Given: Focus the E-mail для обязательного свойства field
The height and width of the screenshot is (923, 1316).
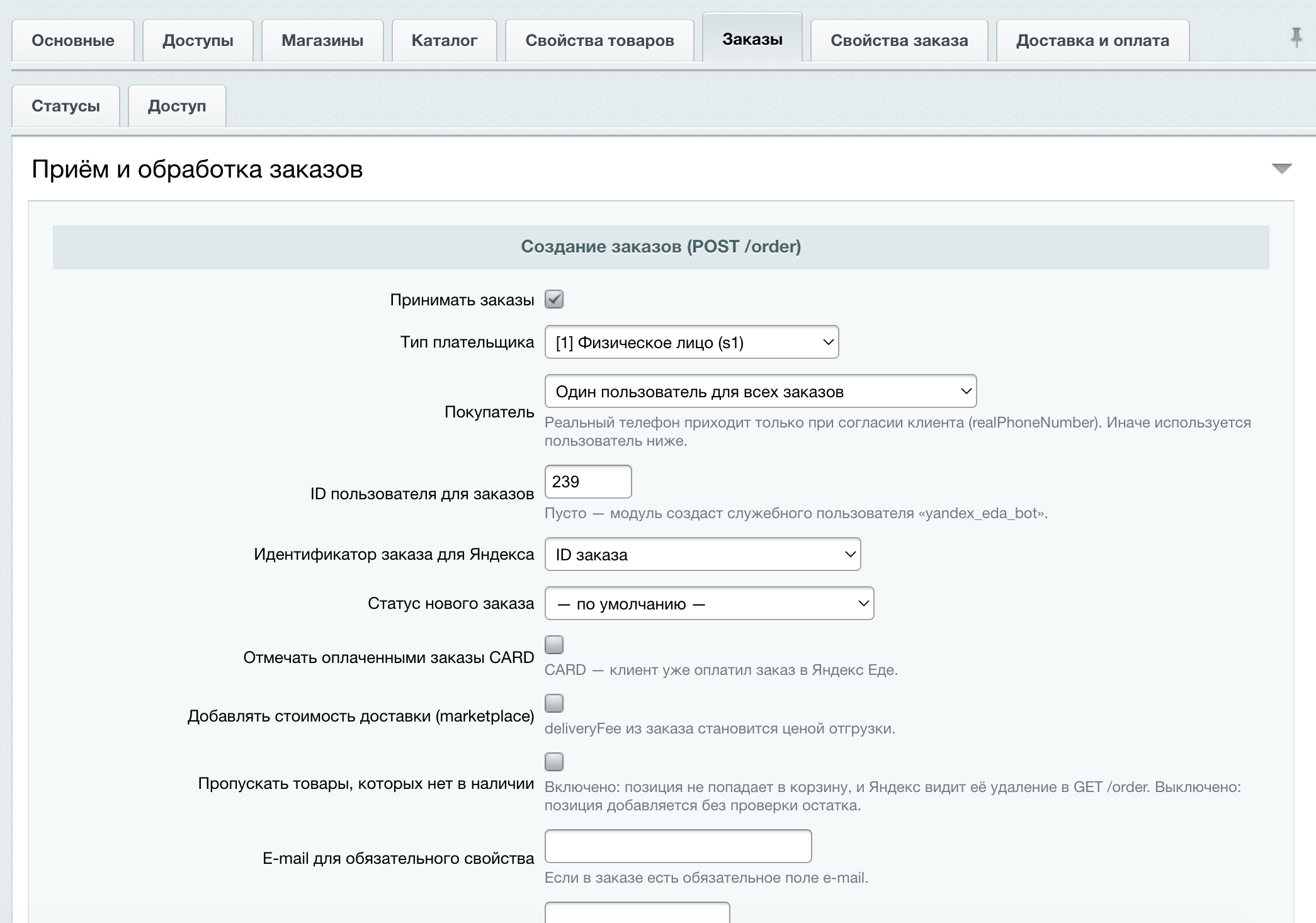Looking at the screenshot, I should pyautogui.click(x=678, y=846).
